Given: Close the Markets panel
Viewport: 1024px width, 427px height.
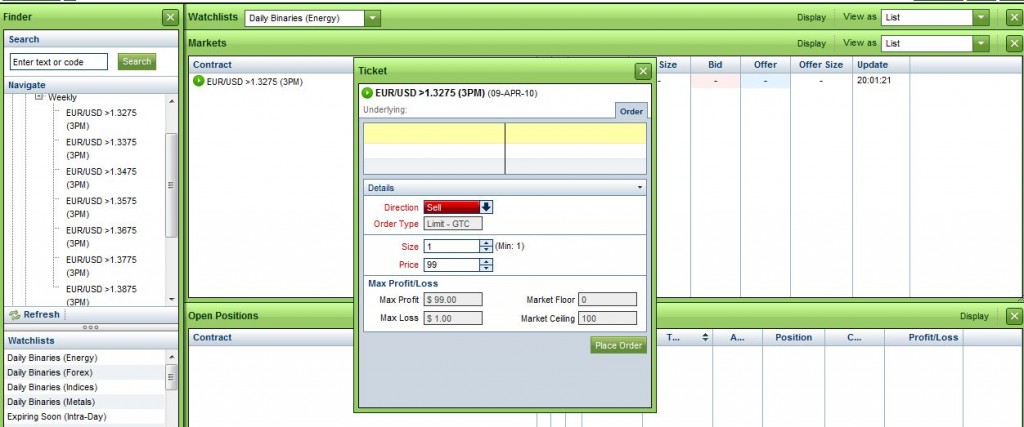Looking at the screenshot, I should (1014, 43).
